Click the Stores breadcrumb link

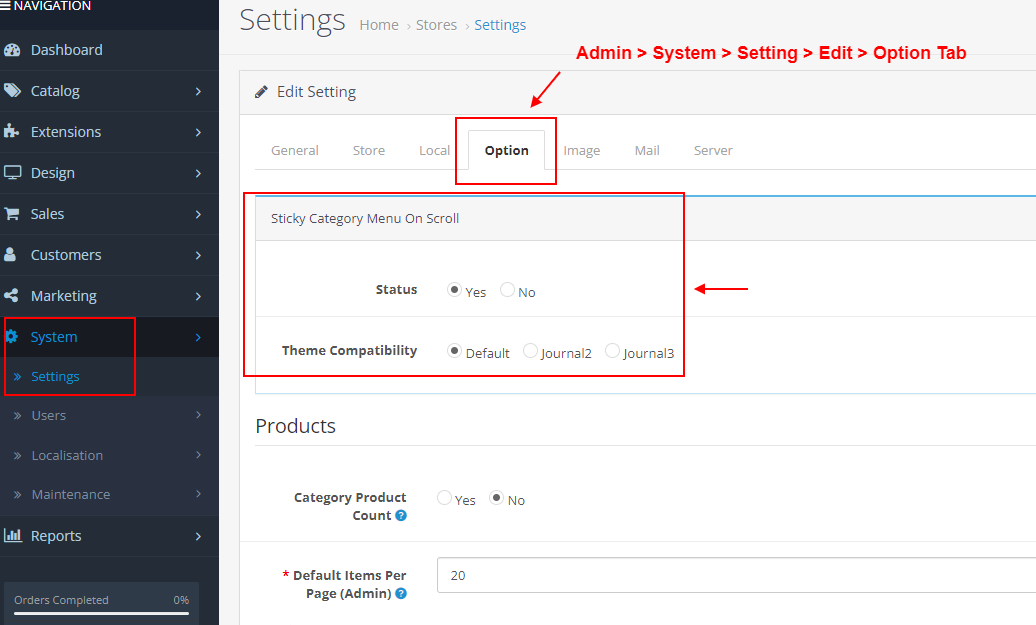coord(436,24)
